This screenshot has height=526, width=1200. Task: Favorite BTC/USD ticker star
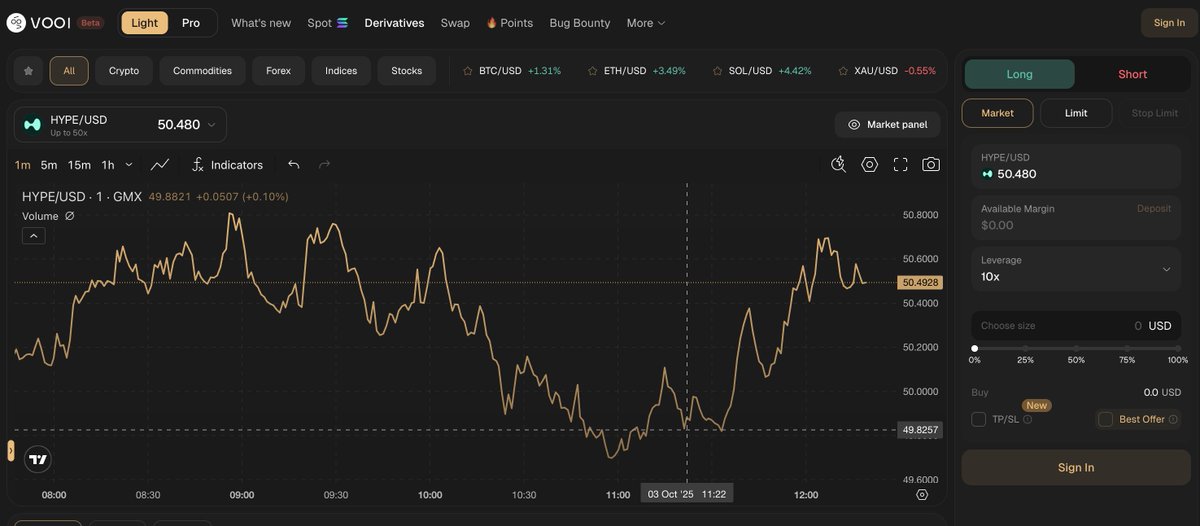coord(467,71)
